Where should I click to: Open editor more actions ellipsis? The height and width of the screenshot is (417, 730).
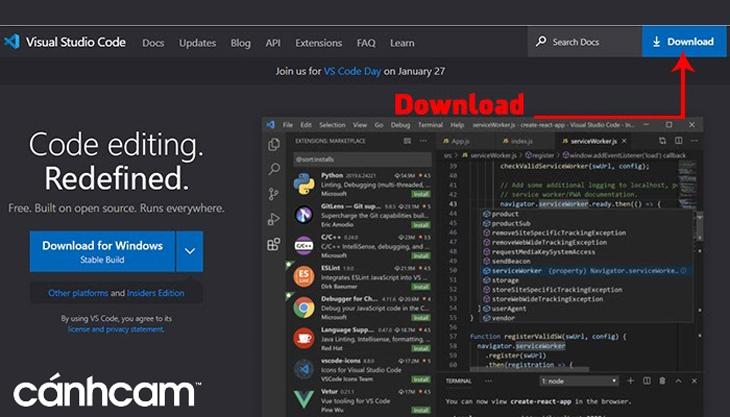694,141
